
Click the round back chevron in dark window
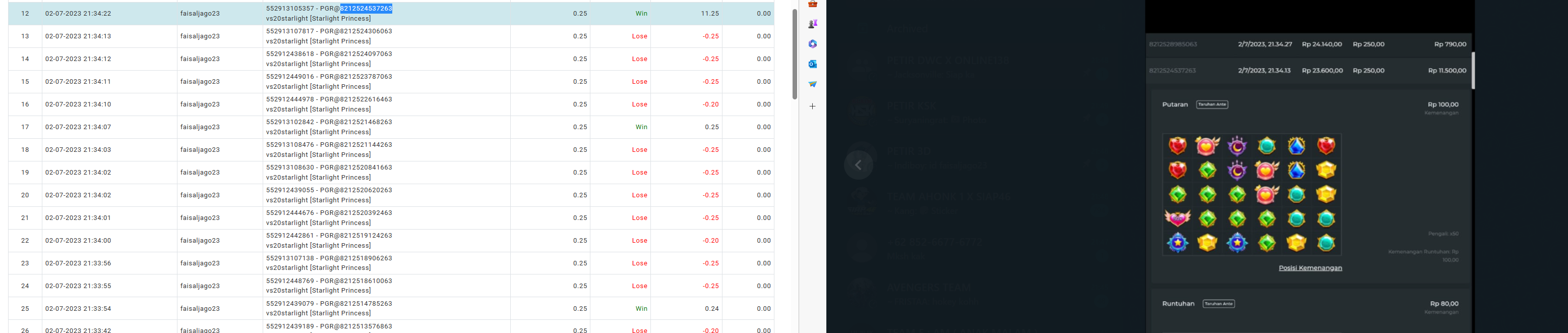tap(858, 165)
